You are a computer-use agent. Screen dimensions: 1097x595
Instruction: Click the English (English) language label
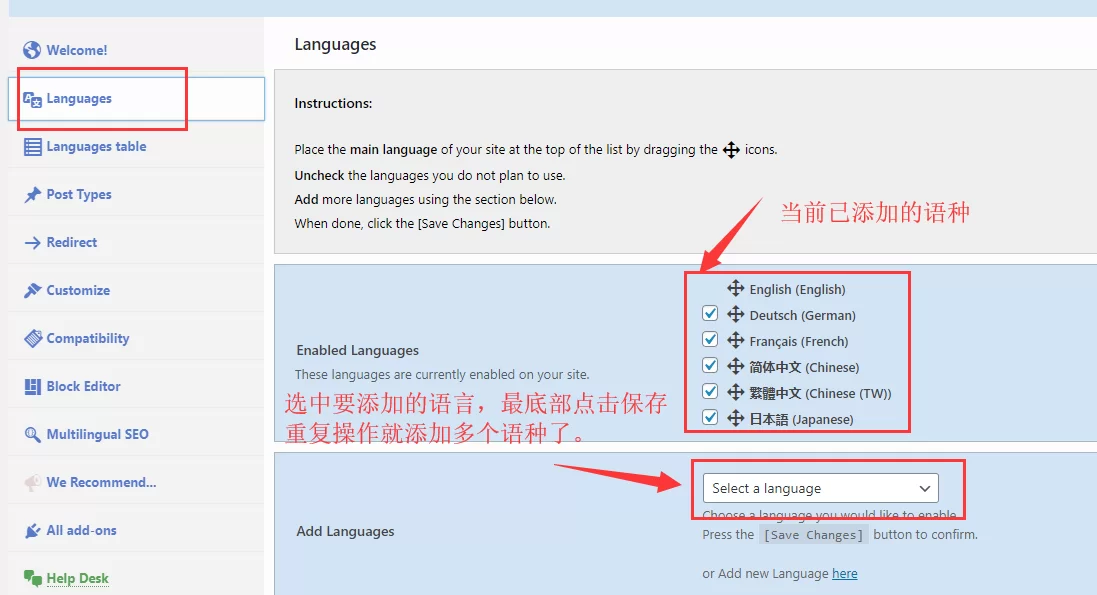(798, 289)
